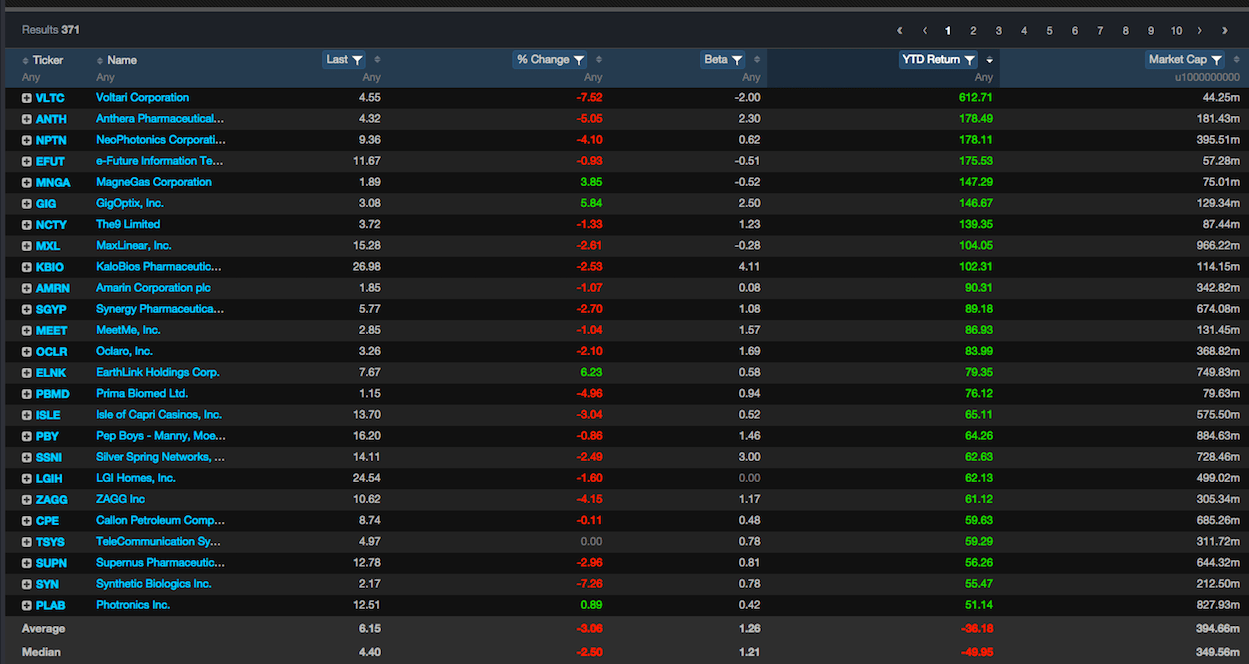Image resolution: width=1249 pixels, height=664 pixels.
Task: Click the sort arrows beside Name header
Action: coord(100,60)
